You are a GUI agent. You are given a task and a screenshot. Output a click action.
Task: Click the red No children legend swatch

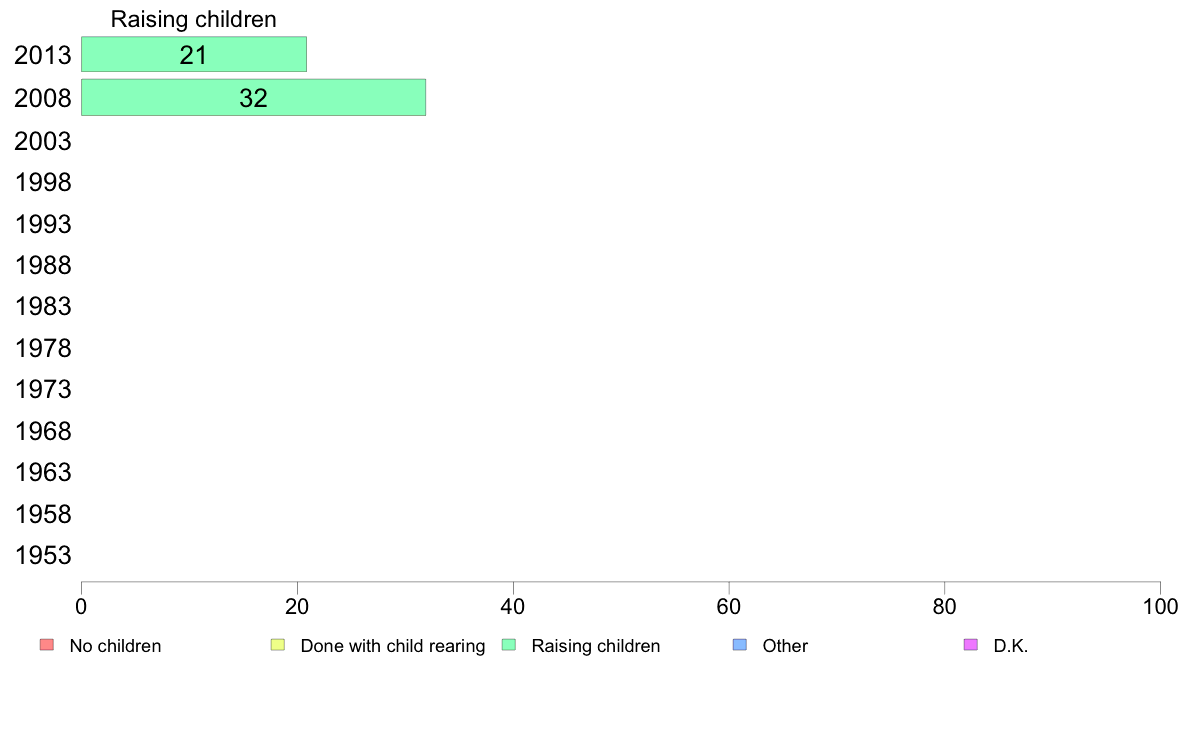tap(47, 645)
